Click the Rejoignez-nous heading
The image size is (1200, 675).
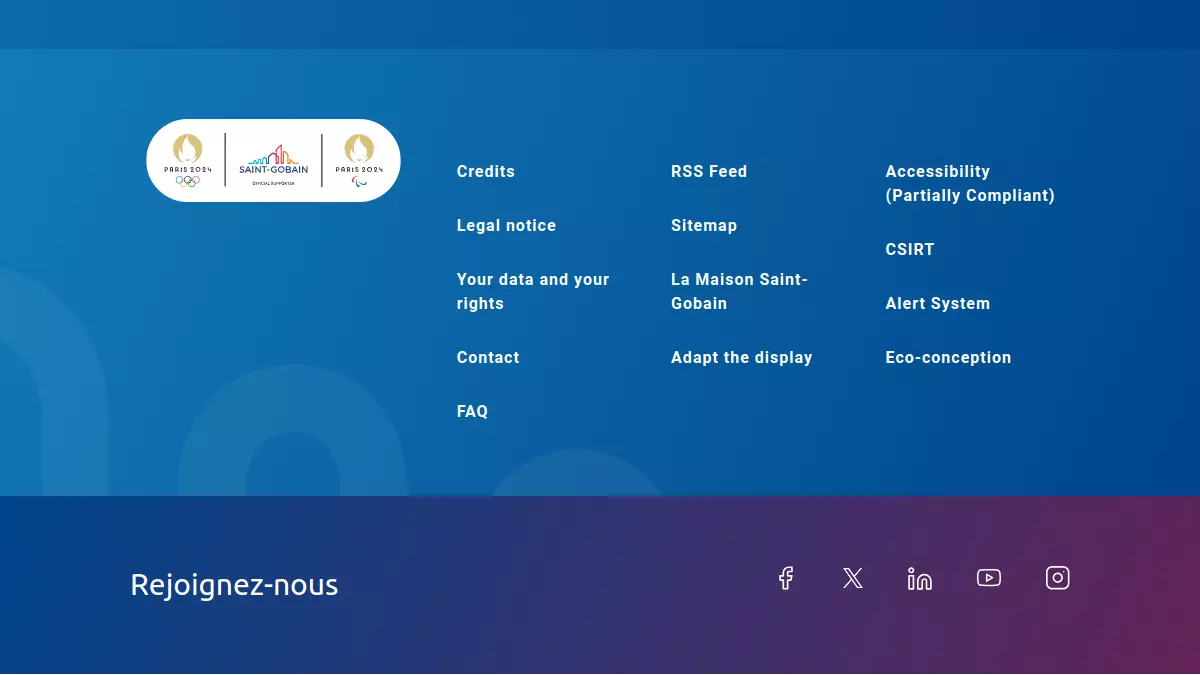point(234,585)
